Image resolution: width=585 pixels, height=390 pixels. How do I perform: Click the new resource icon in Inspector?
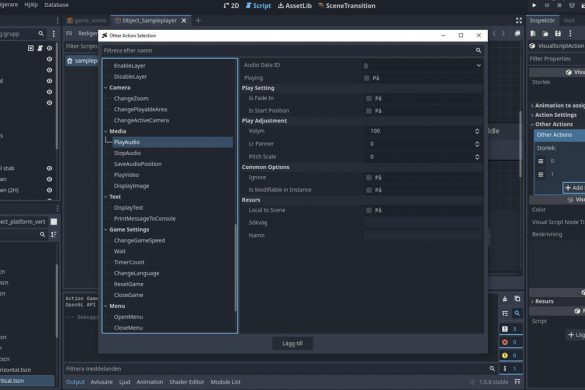pyautogui.click(x=533, y=34)
